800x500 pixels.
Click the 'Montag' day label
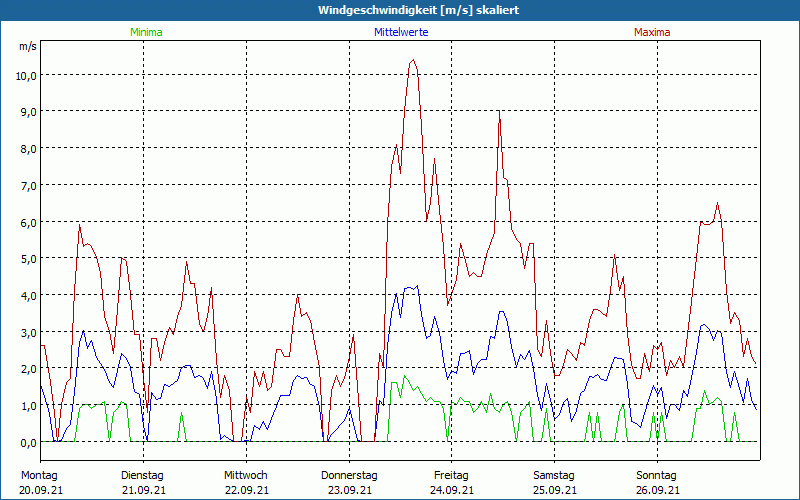[39, 476]
